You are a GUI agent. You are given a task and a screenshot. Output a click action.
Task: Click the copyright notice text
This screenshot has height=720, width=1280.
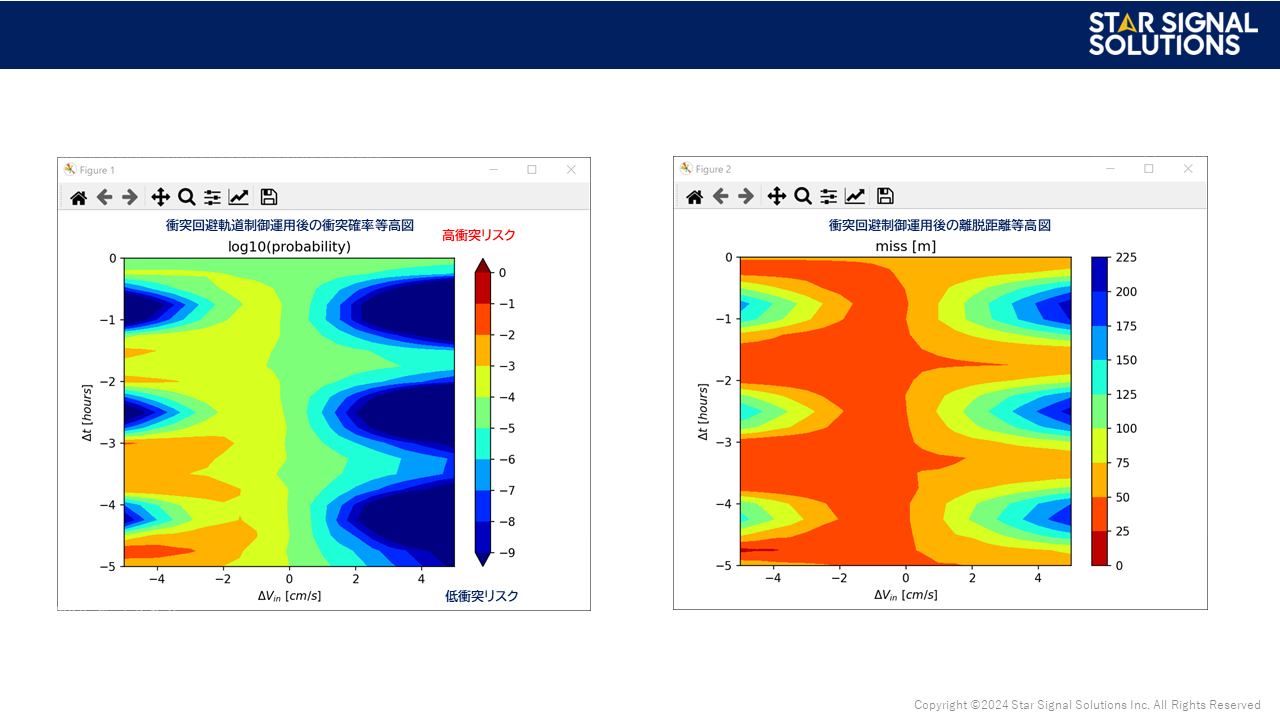[1087, 705]
